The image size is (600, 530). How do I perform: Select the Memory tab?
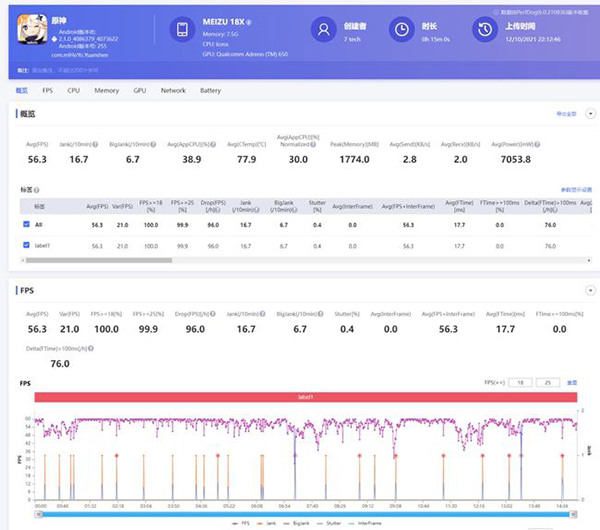coord(106,90)
